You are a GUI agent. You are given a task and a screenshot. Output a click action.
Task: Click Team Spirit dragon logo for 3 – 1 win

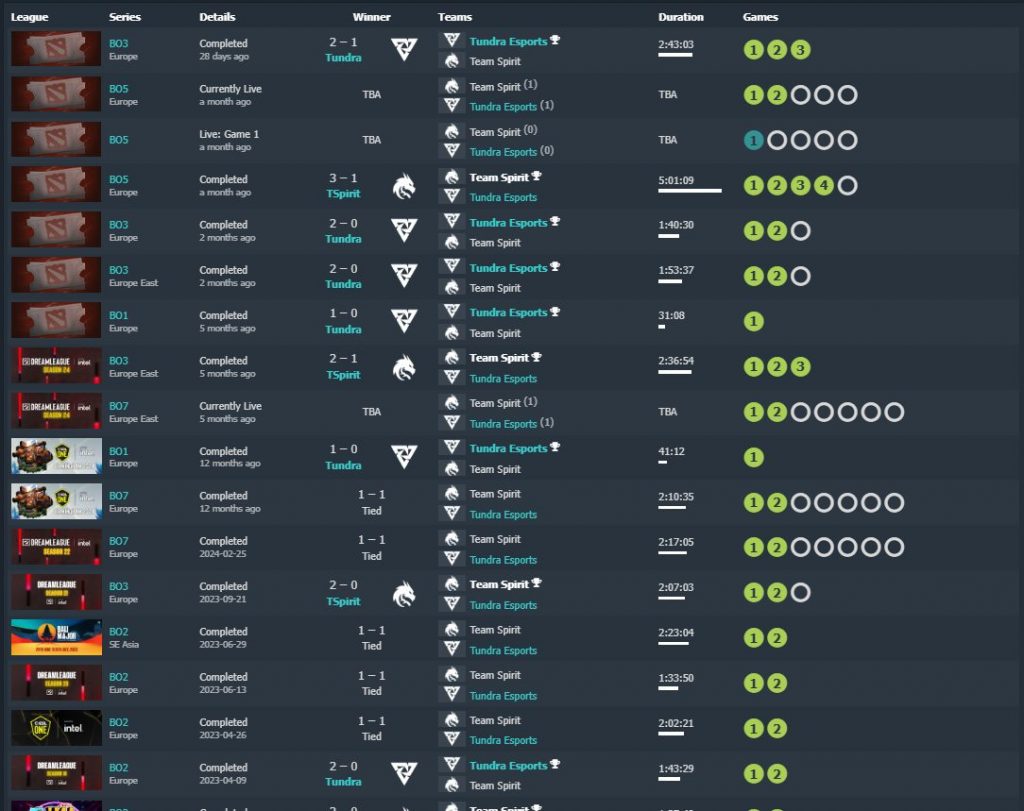click(404, 186)
